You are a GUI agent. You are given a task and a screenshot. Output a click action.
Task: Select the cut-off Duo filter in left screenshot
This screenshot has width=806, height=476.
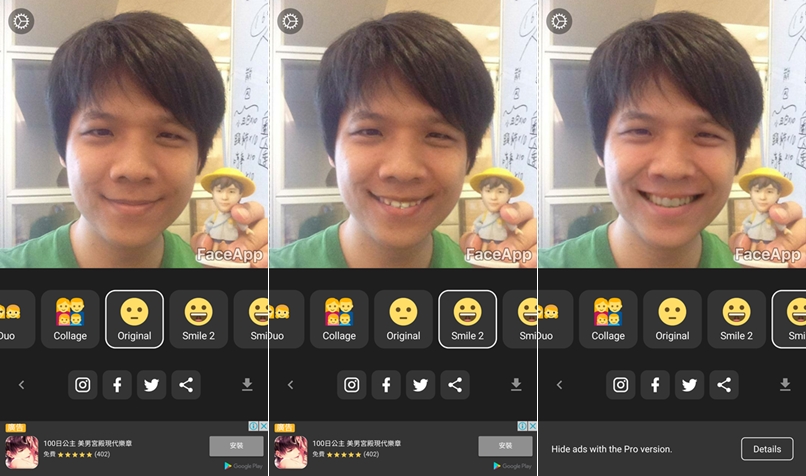(x=16, y=319)
